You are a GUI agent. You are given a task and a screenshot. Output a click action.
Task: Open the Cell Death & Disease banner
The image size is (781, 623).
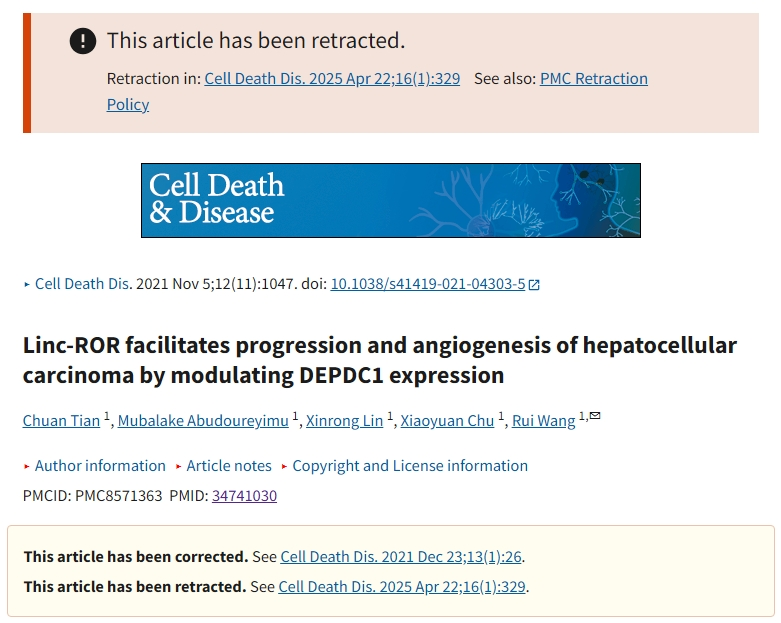click(391, 200)
